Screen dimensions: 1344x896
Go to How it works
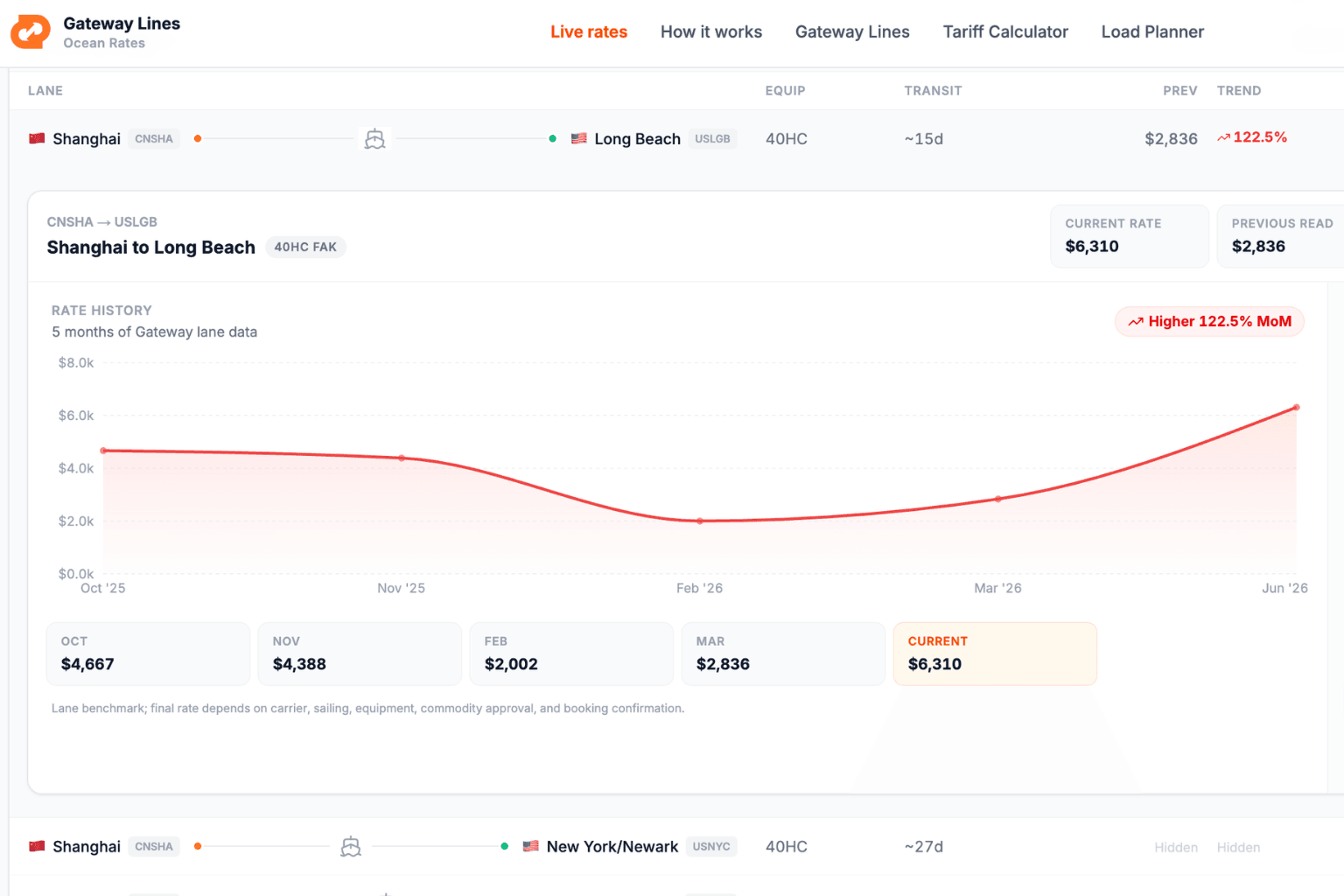711,31
